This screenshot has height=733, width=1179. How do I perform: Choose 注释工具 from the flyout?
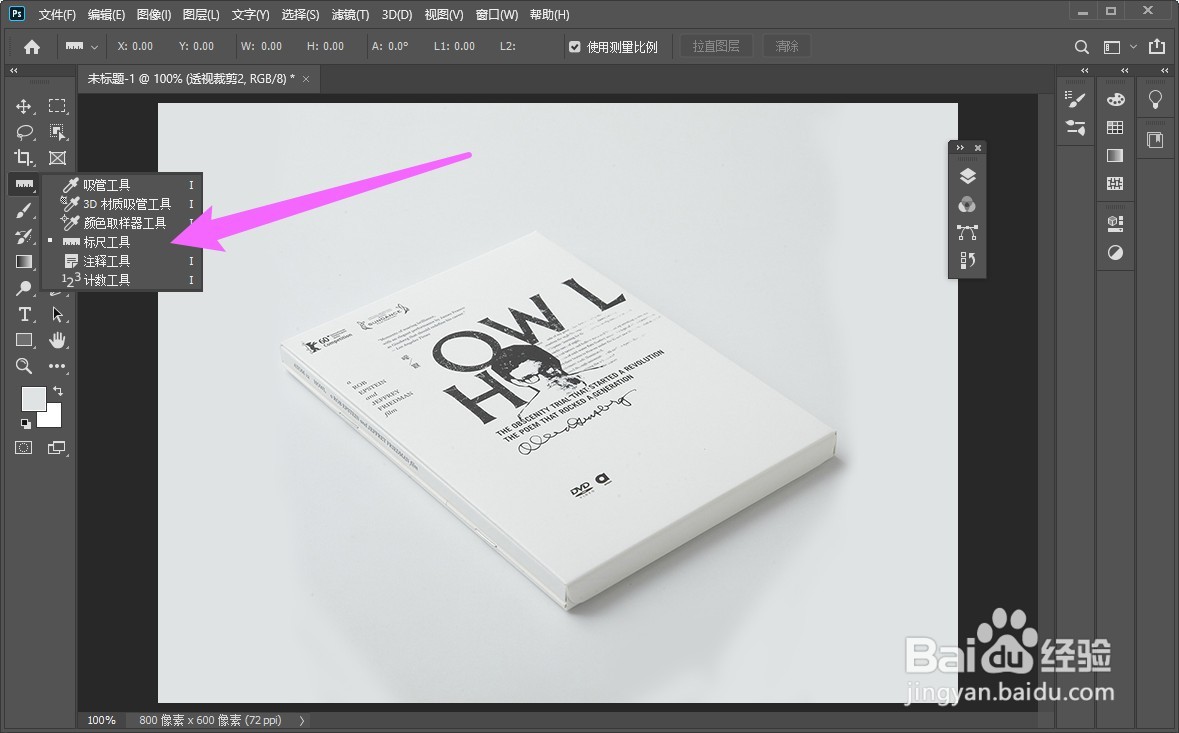(122, 261)
